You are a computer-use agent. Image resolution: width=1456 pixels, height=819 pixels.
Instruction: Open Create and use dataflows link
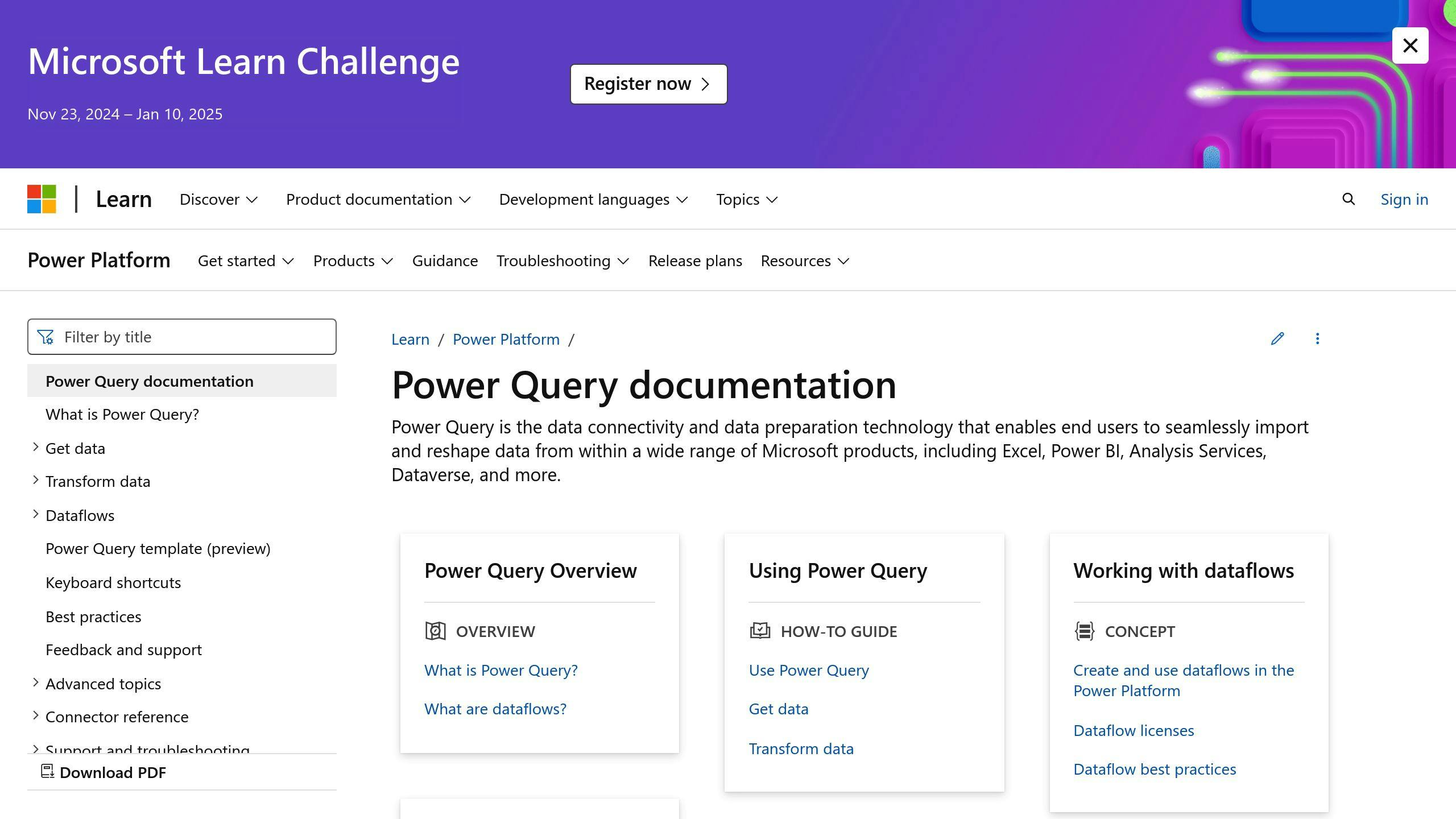[x=1184, y=680]
